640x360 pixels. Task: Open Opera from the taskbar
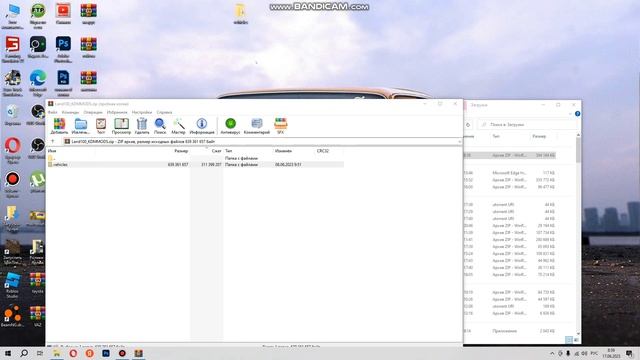coord(73,353)
